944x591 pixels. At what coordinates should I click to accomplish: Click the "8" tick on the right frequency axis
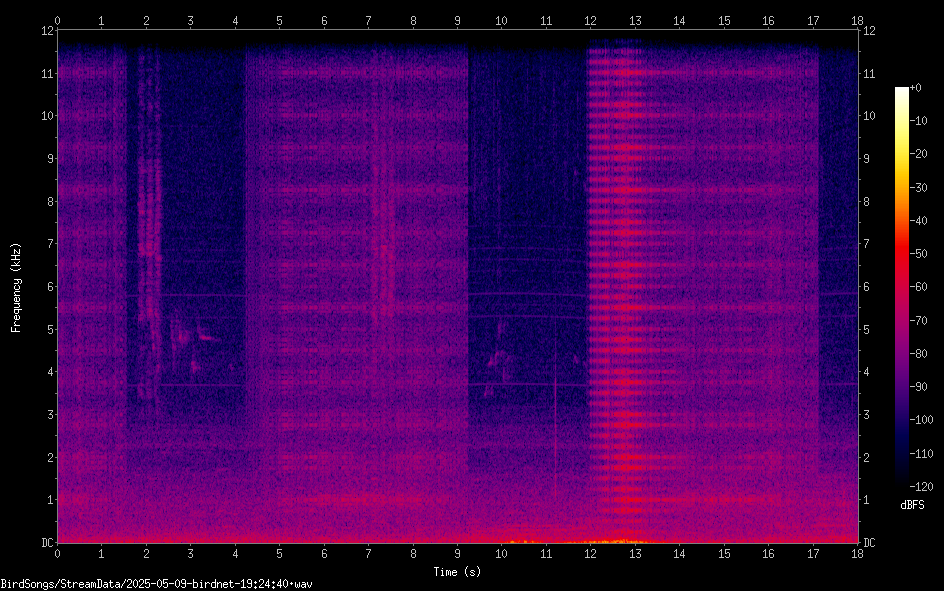tap(867, 202)
